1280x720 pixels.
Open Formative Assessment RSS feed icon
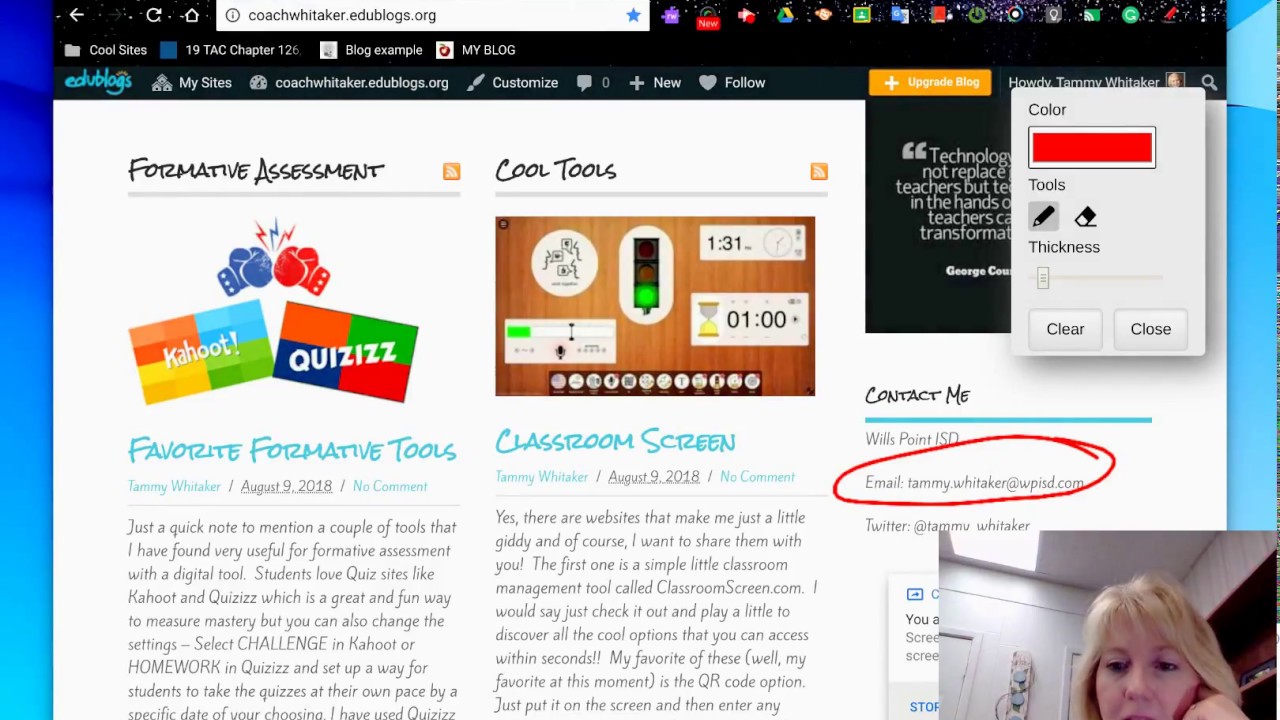(x=451, y=172)
